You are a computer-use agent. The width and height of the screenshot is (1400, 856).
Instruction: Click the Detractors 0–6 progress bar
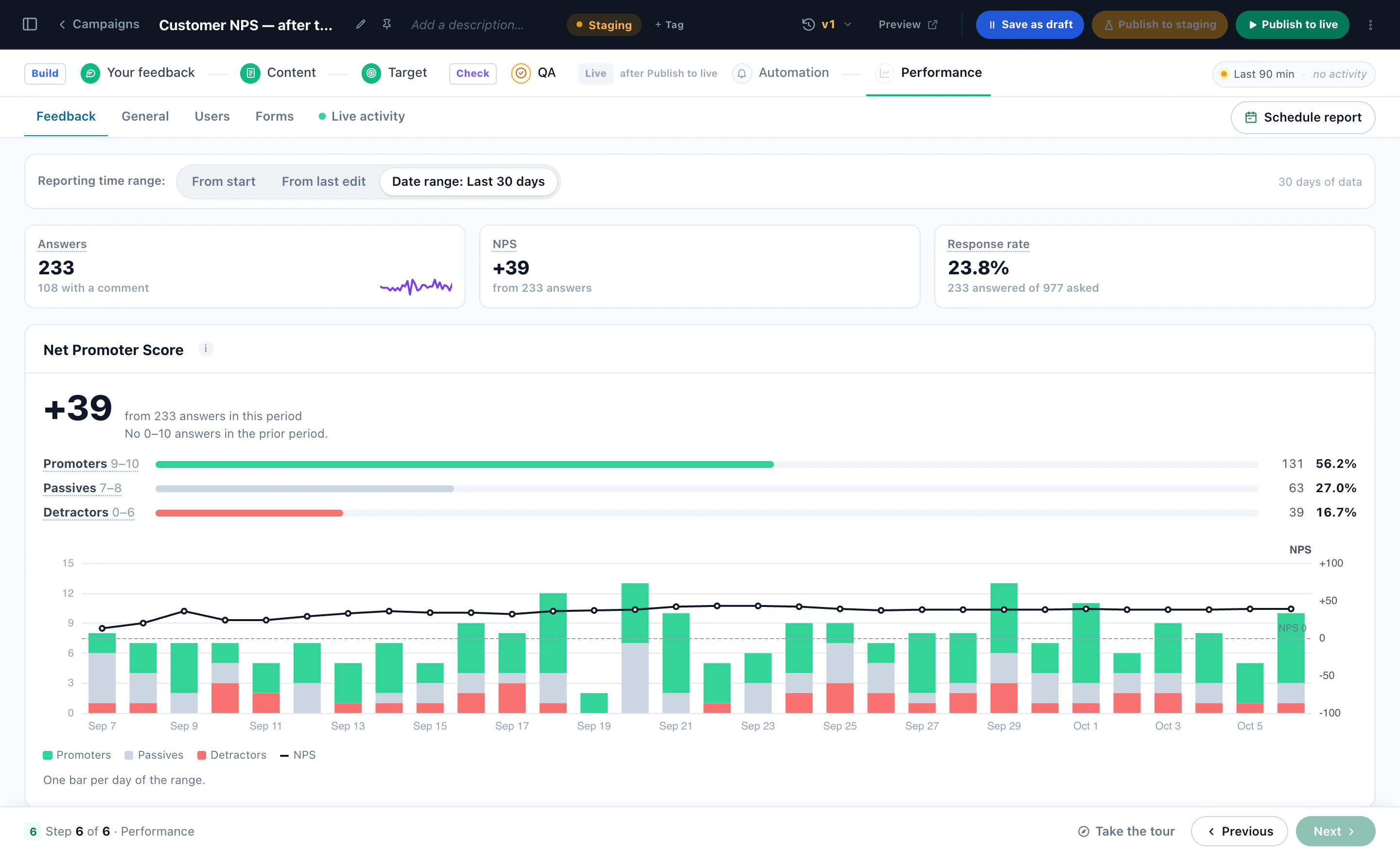706,513
